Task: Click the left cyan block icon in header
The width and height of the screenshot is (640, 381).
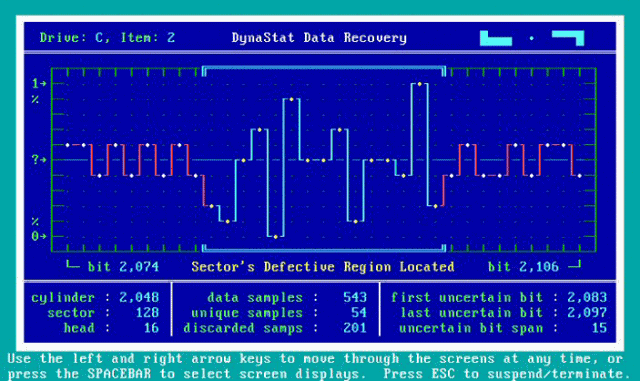Action: pos(496,38)
